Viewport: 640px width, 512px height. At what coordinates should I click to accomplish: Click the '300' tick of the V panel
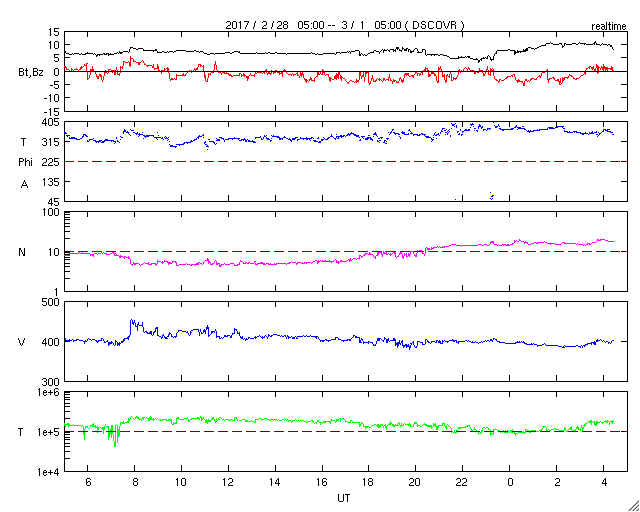(51, 382)
